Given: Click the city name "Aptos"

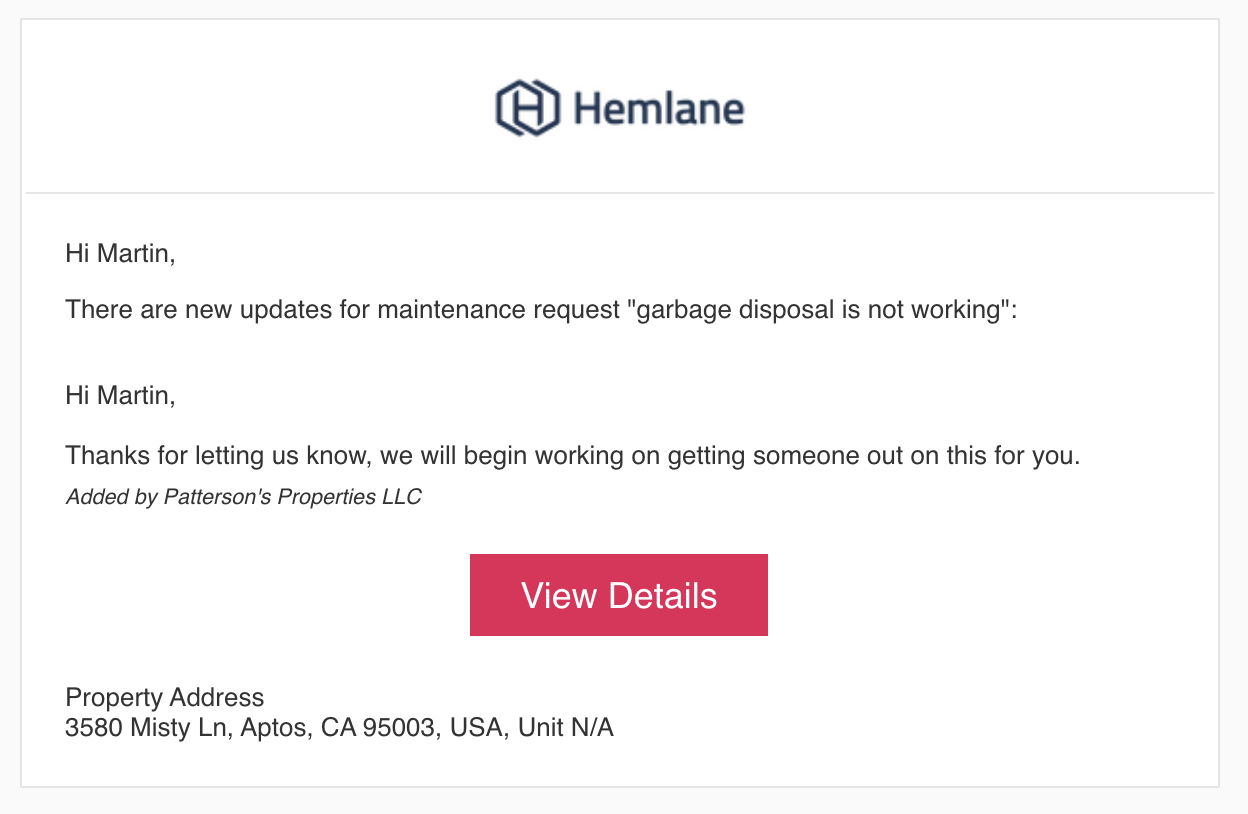Looking at the screenshot, I should pyautogui.click(x=274, y=728).
